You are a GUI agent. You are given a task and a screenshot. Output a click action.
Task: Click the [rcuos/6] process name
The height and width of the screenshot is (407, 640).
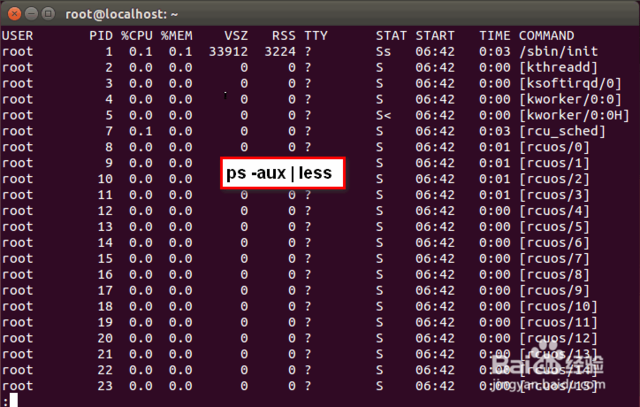(554, 243)
